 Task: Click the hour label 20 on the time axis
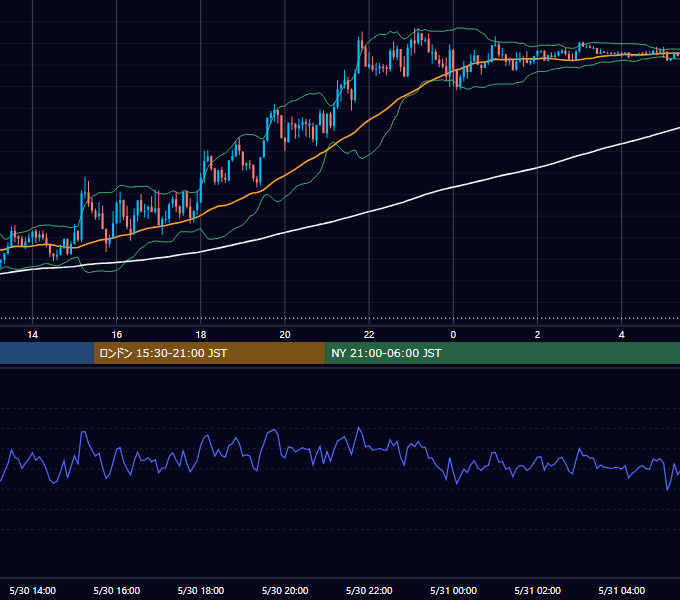(285, 335)
